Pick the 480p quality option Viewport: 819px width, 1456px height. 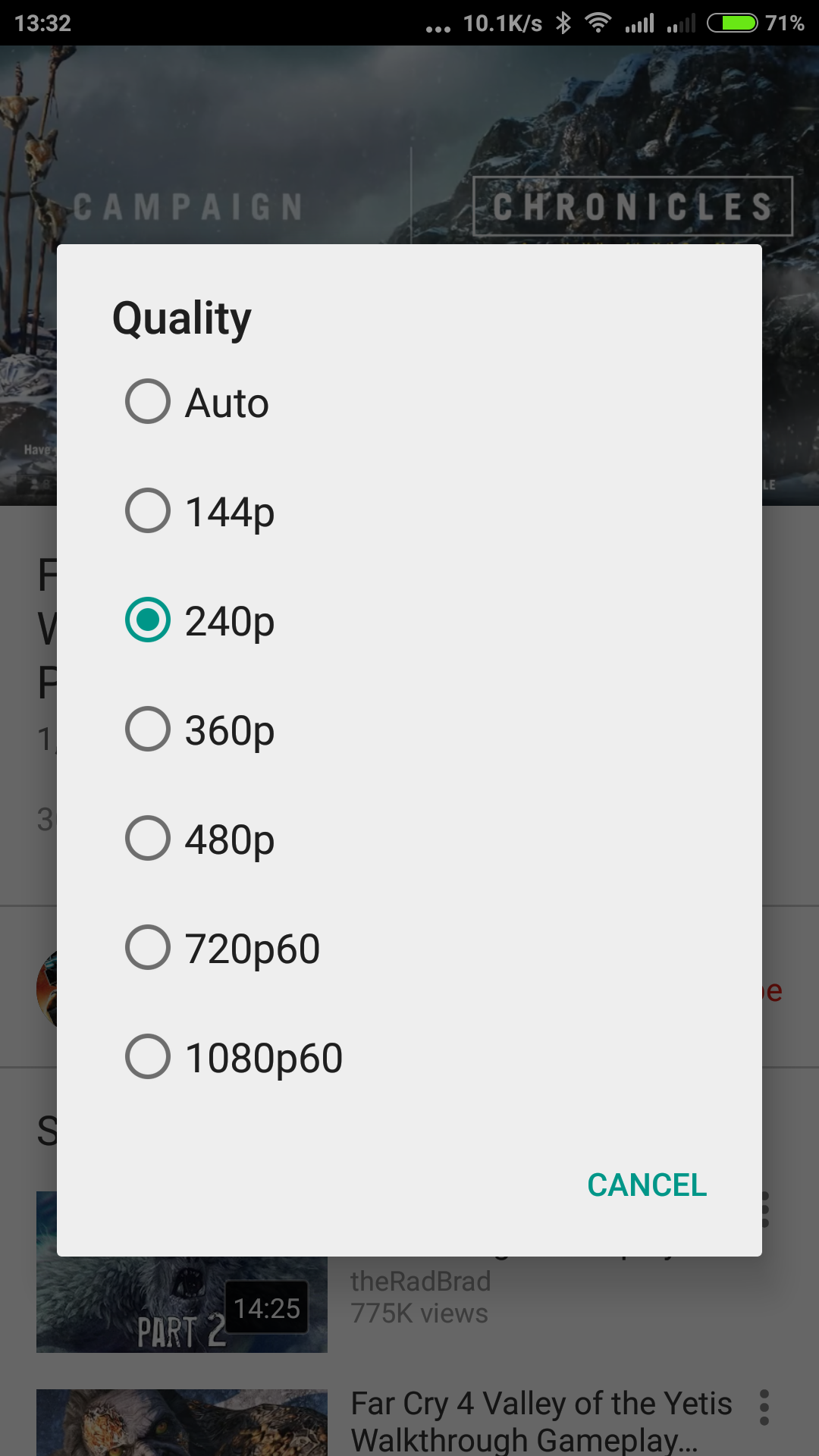pos(148,839)
